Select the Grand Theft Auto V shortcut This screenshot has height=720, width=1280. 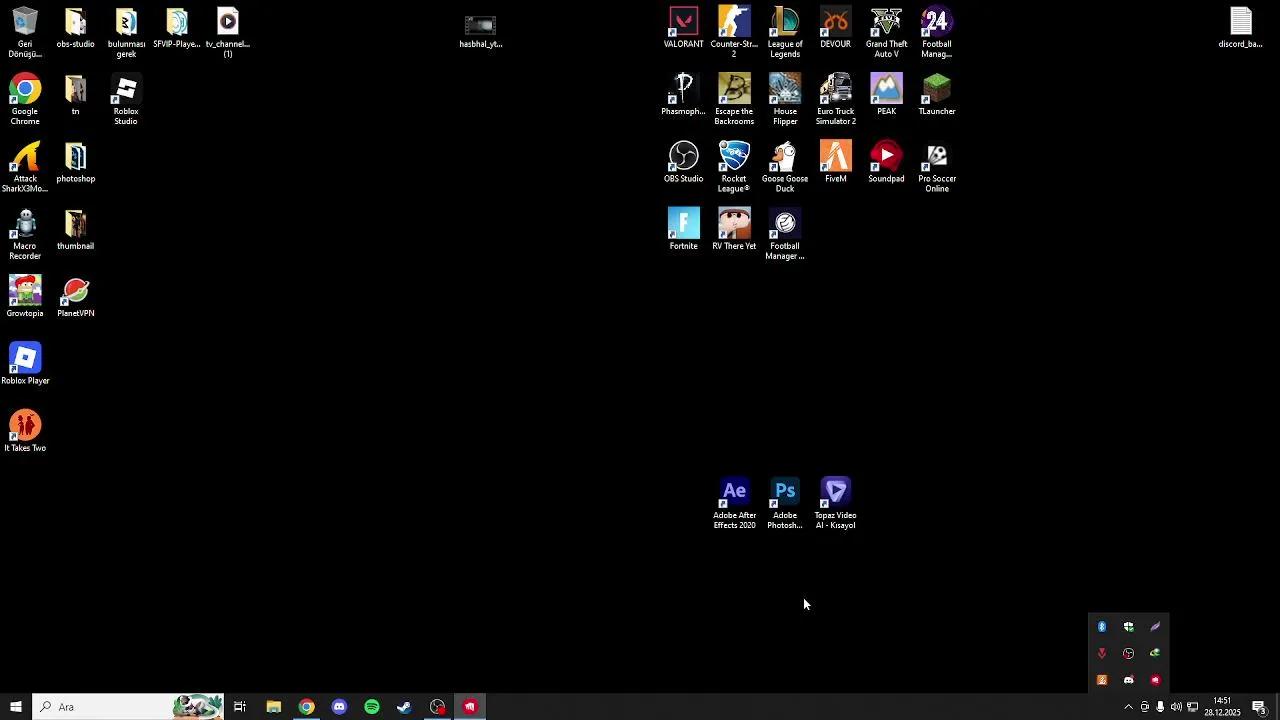coord(886,32)
